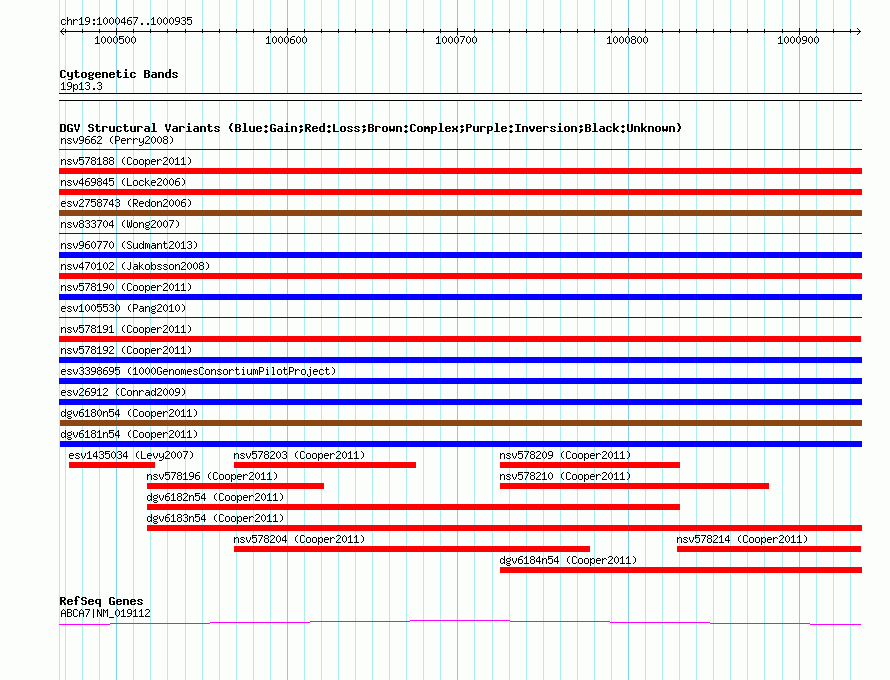Viewport: 890px width, 680px height.
Task: Click the chr19:1000467..1000935 coordinate label
Action: coord(126,21)
